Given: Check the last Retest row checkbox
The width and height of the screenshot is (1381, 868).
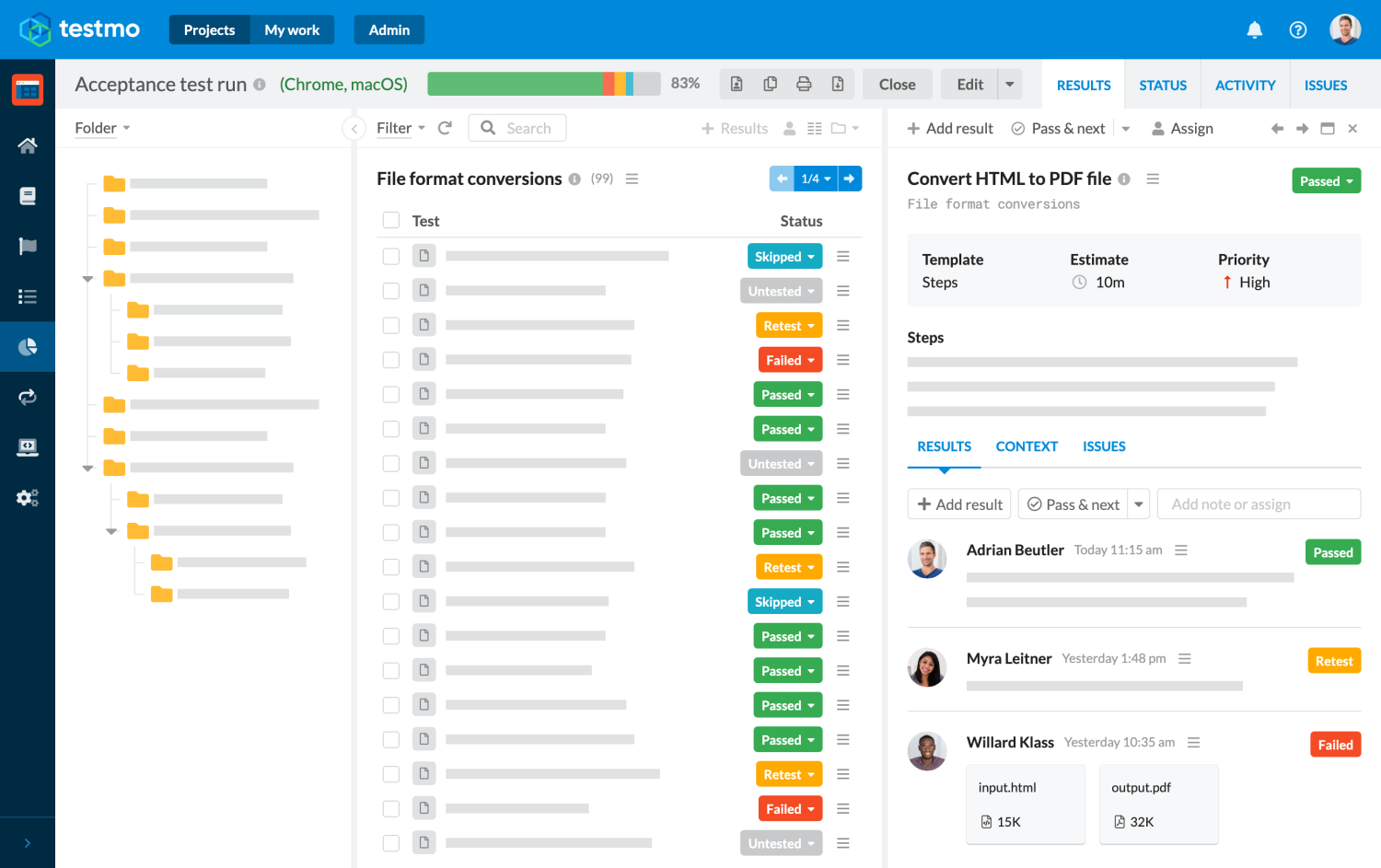Looking at the screenshot, I should point(391,774).
